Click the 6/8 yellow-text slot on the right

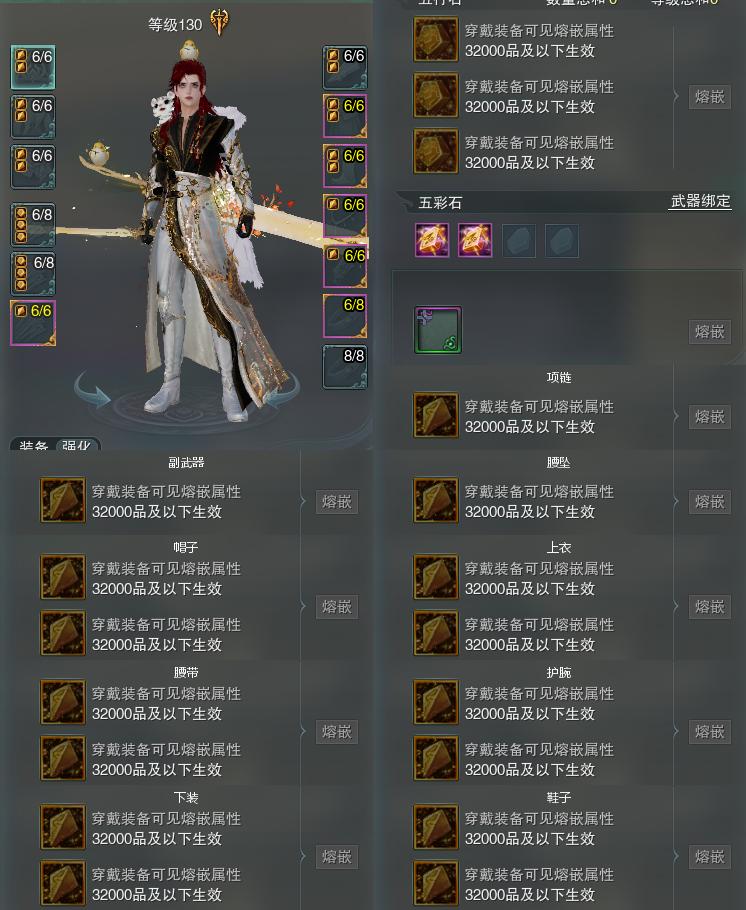pyautogui.click(x=345, y=316)
